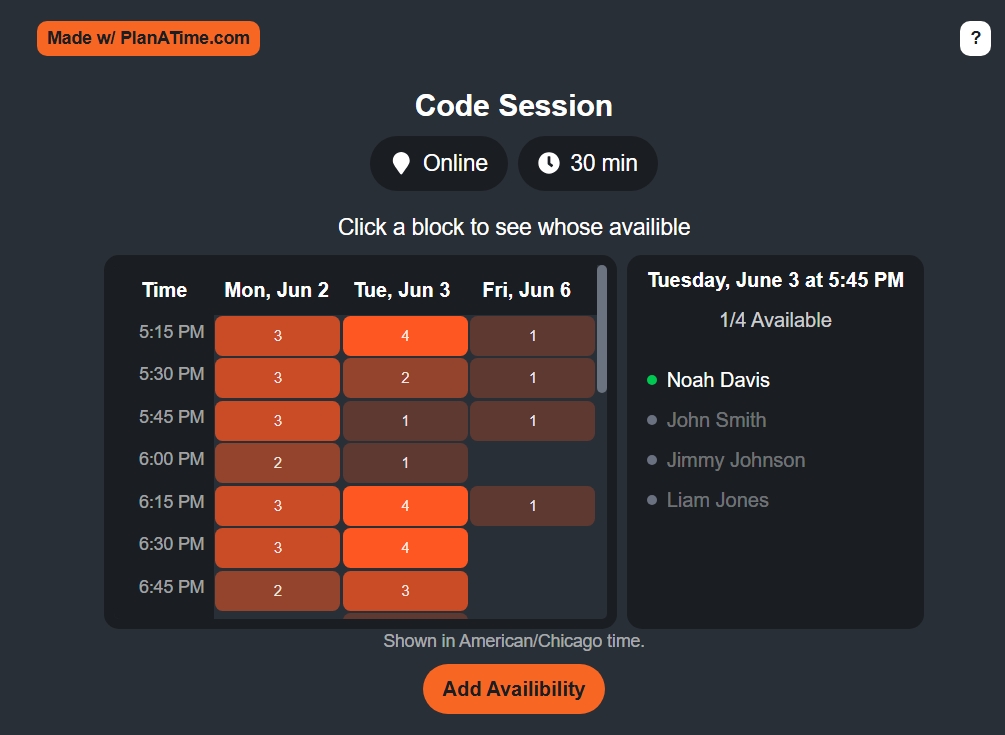The width and height of the screenshot is (1005, 735).
Task: Click the gray dot beside John Smith
Action: click(652, 420)
